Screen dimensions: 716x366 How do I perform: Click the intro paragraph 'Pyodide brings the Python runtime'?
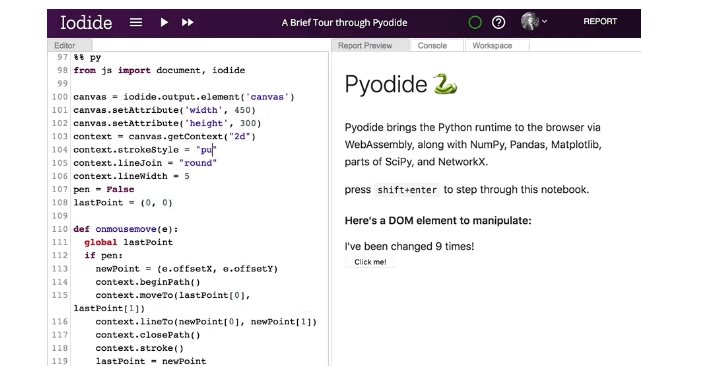[x=473, y=145]
